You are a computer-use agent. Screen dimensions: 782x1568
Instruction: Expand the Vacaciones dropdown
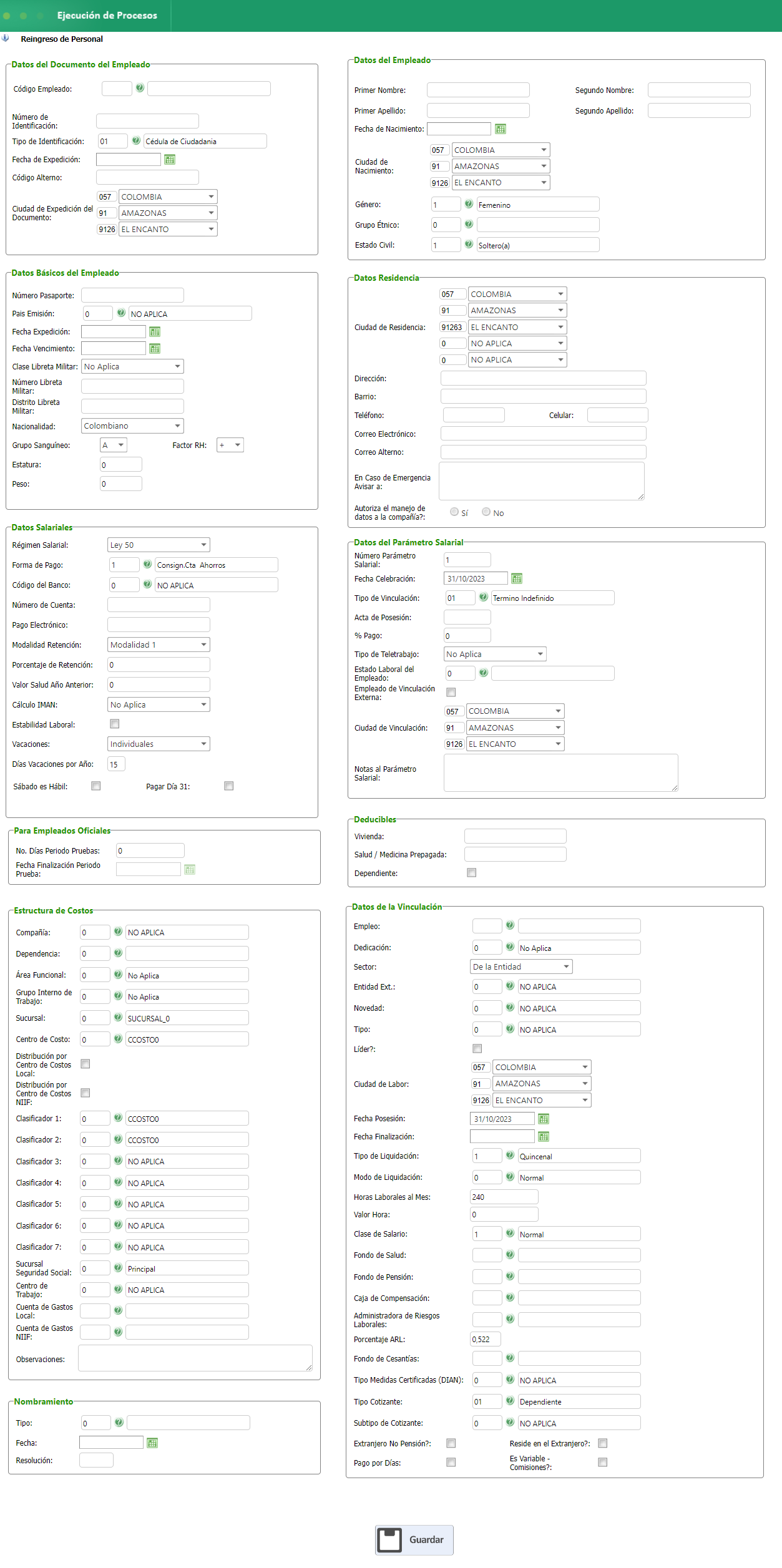[159, 744]
